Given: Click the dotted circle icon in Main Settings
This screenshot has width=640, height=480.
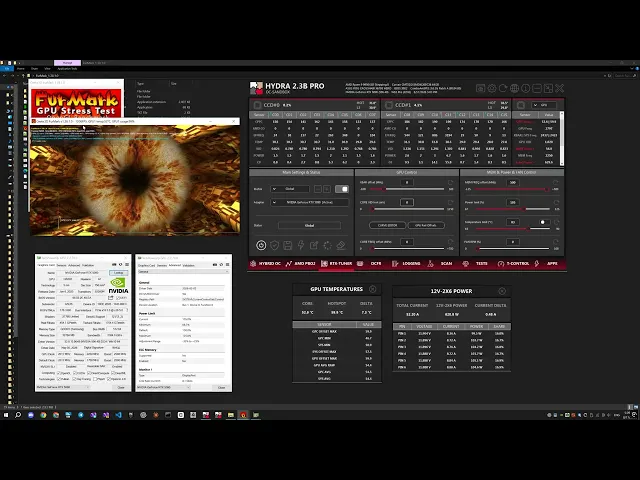Looking at the screenshot, I should (327, 245).
